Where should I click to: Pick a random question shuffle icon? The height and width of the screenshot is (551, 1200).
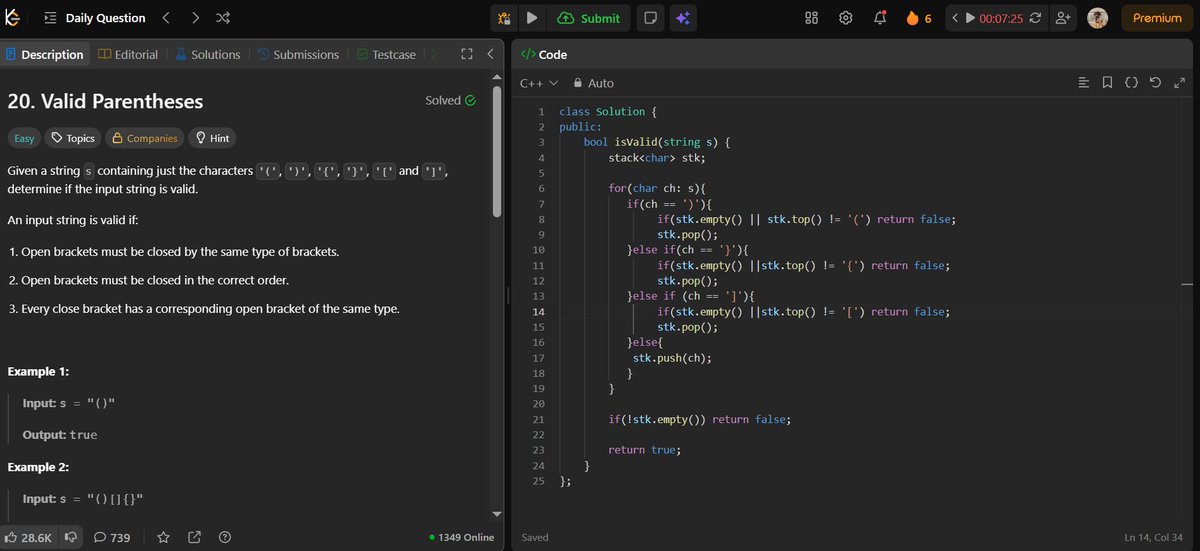(223, 18)
